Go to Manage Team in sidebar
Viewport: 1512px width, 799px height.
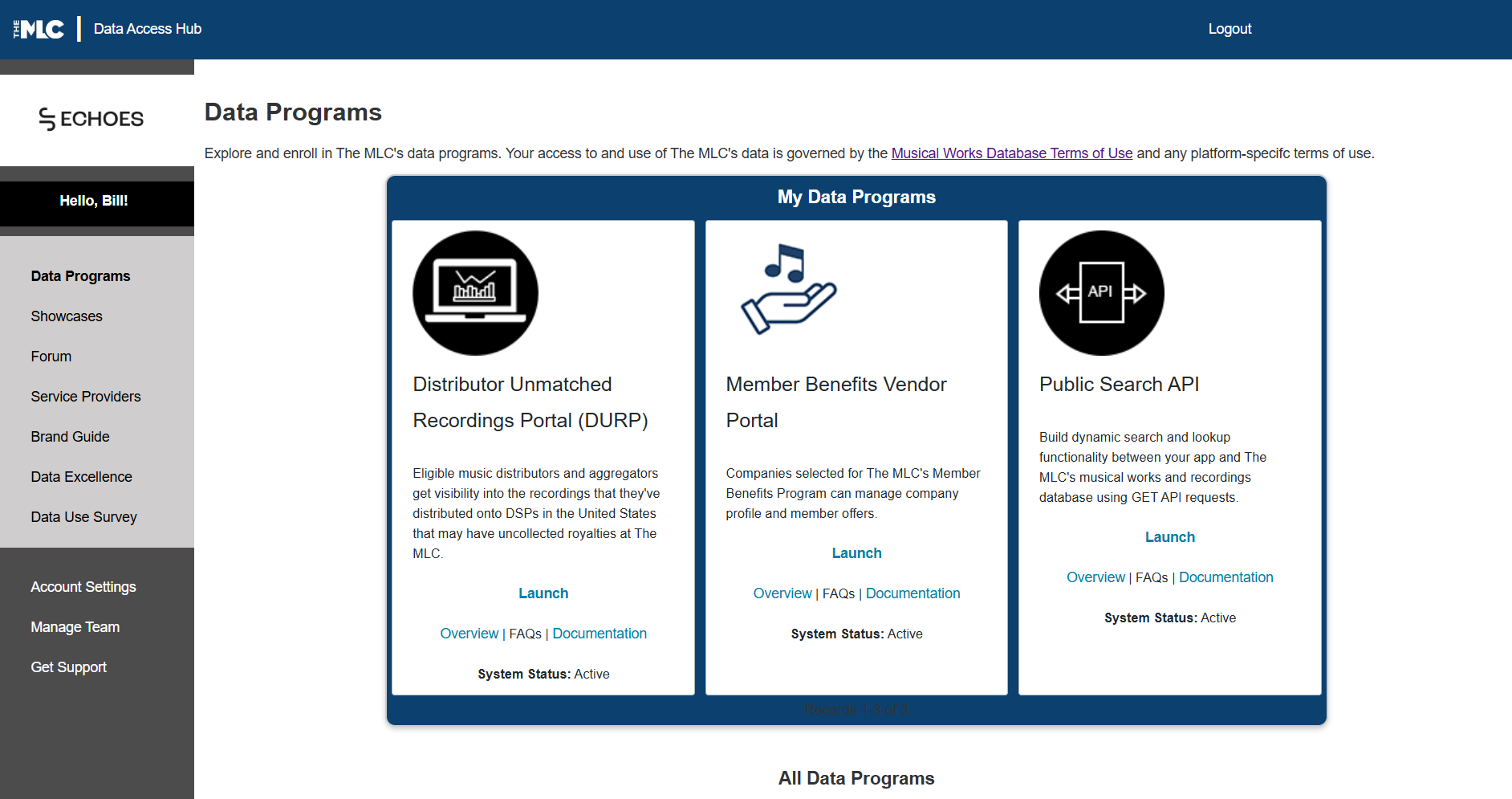(75, 627)
